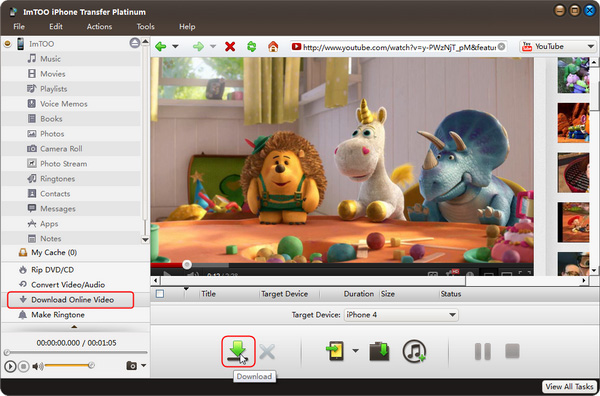
Task: Click the export to folder icon
Action: tap(379, 351)
